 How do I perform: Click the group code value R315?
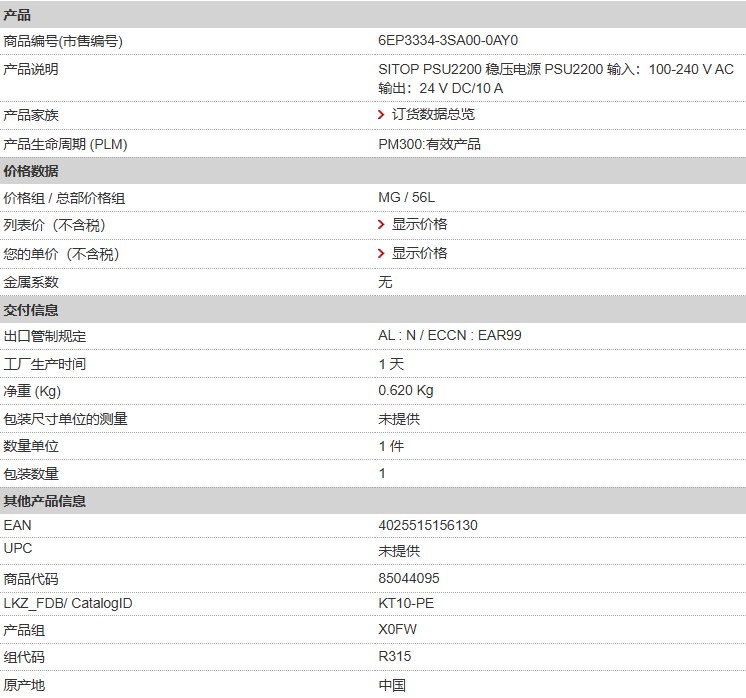(394, 657)
